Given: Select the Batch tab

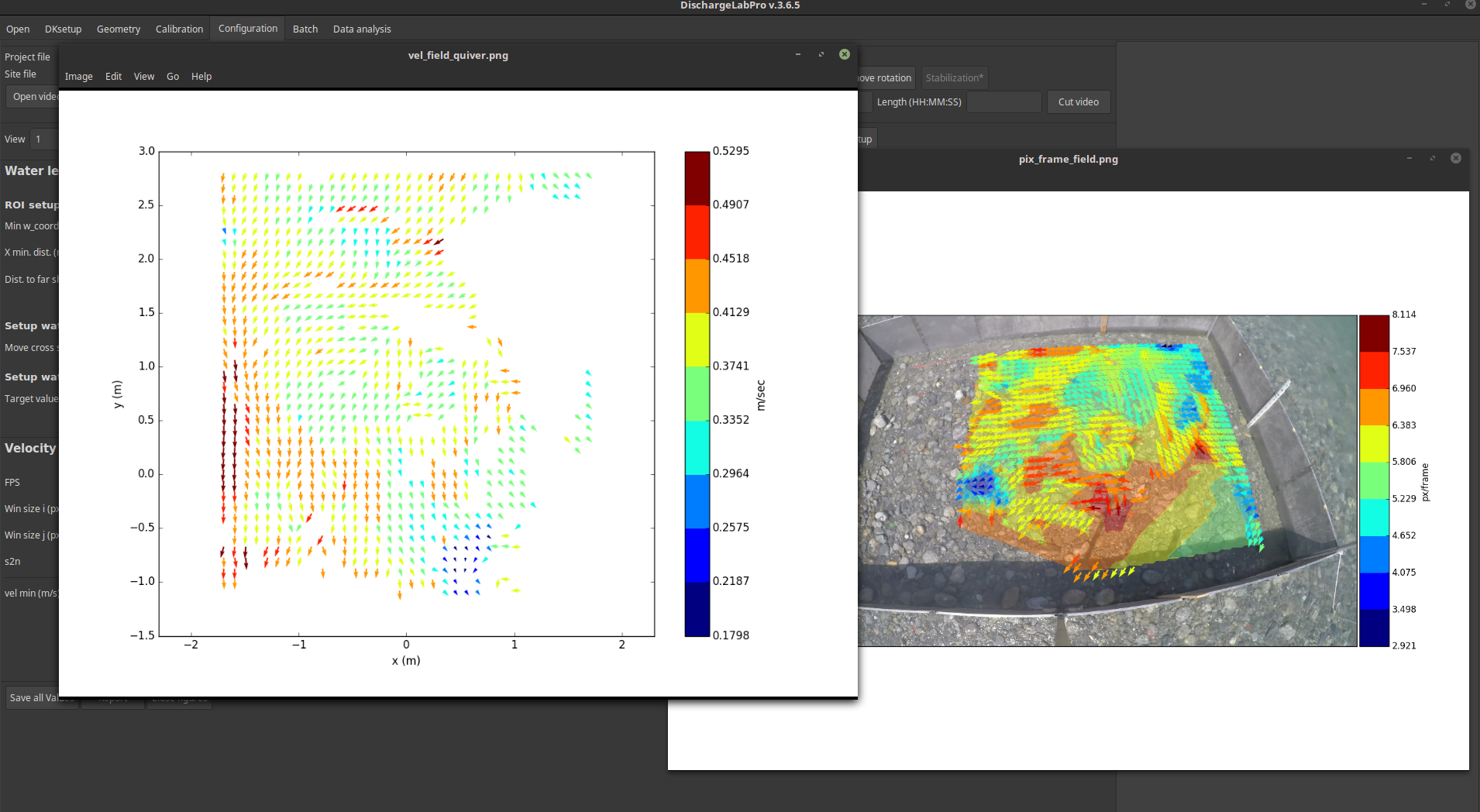Looking at the screenshot, I should coord(305,29).
